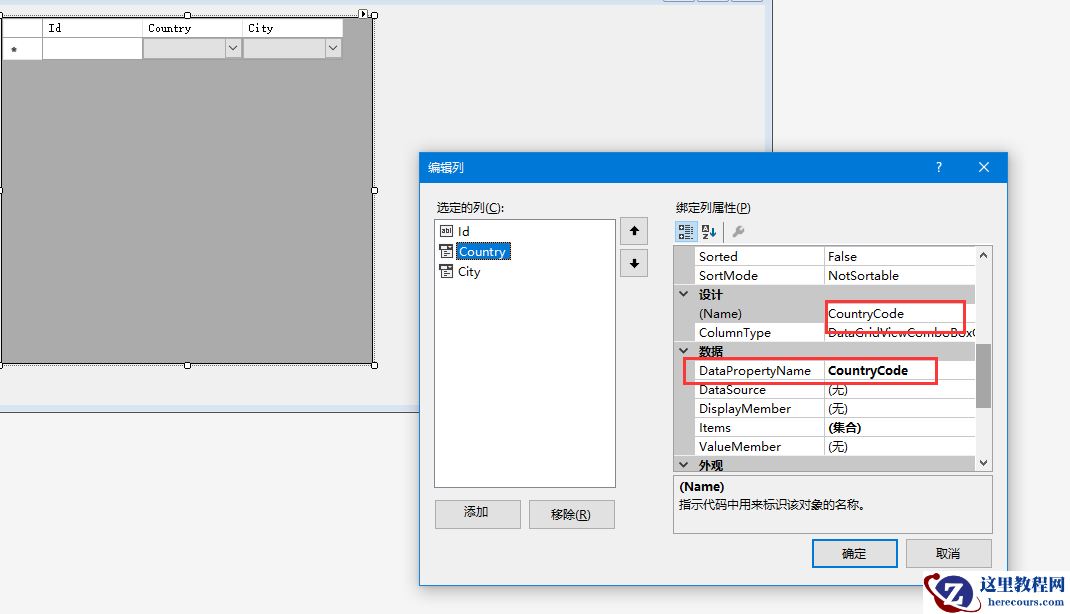Click the 移除(R) button

pyautogui.click(x=571, y=514)
